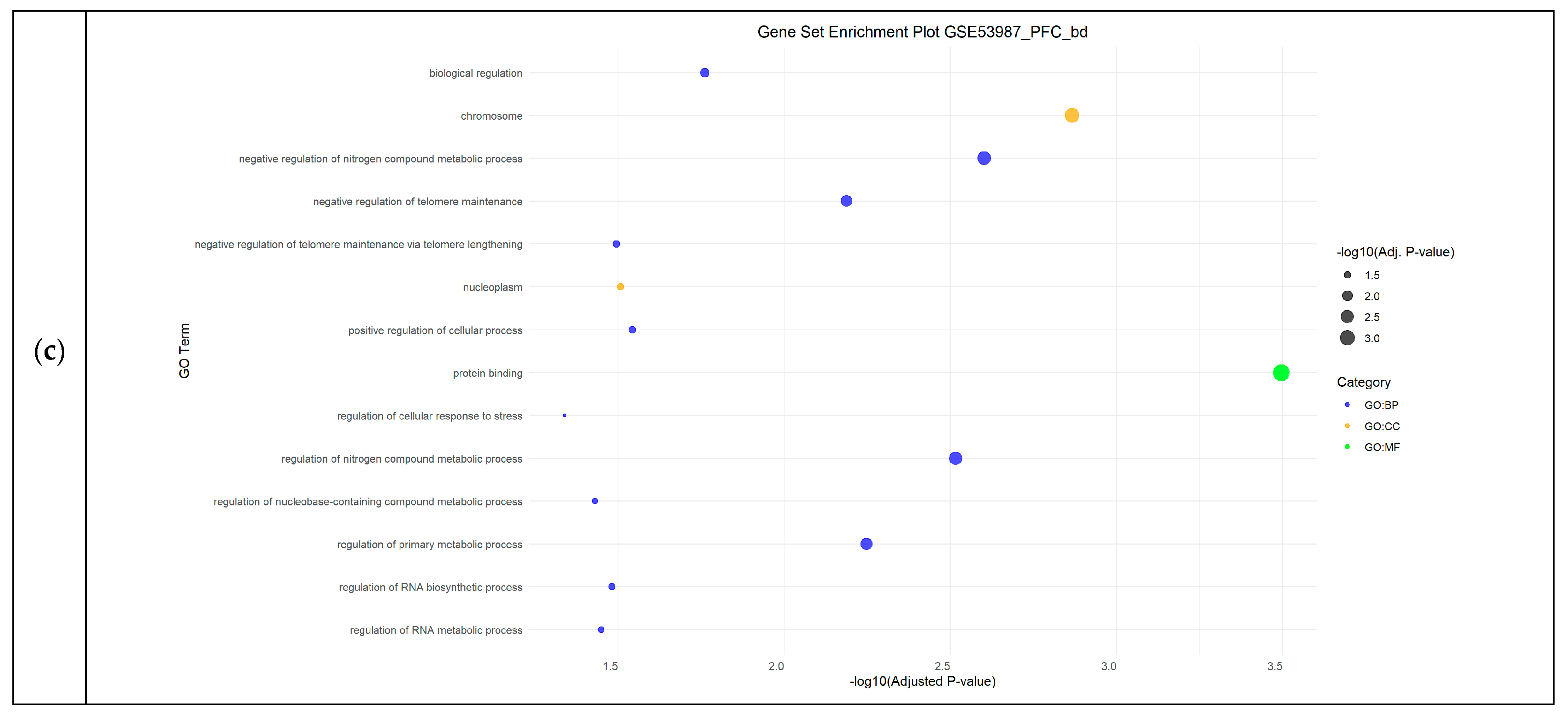The width and height of the screenshot is (1568, 718).
Task: Click the GO:MF green legend swatch
Action: [1347, 447]
